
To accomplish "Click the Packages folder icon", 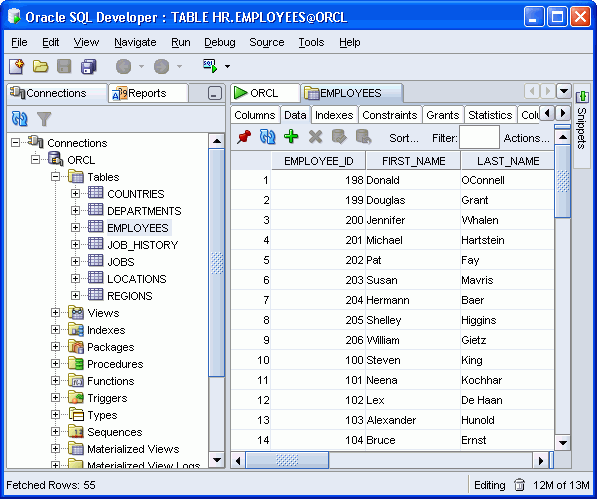I will (76, 347).
